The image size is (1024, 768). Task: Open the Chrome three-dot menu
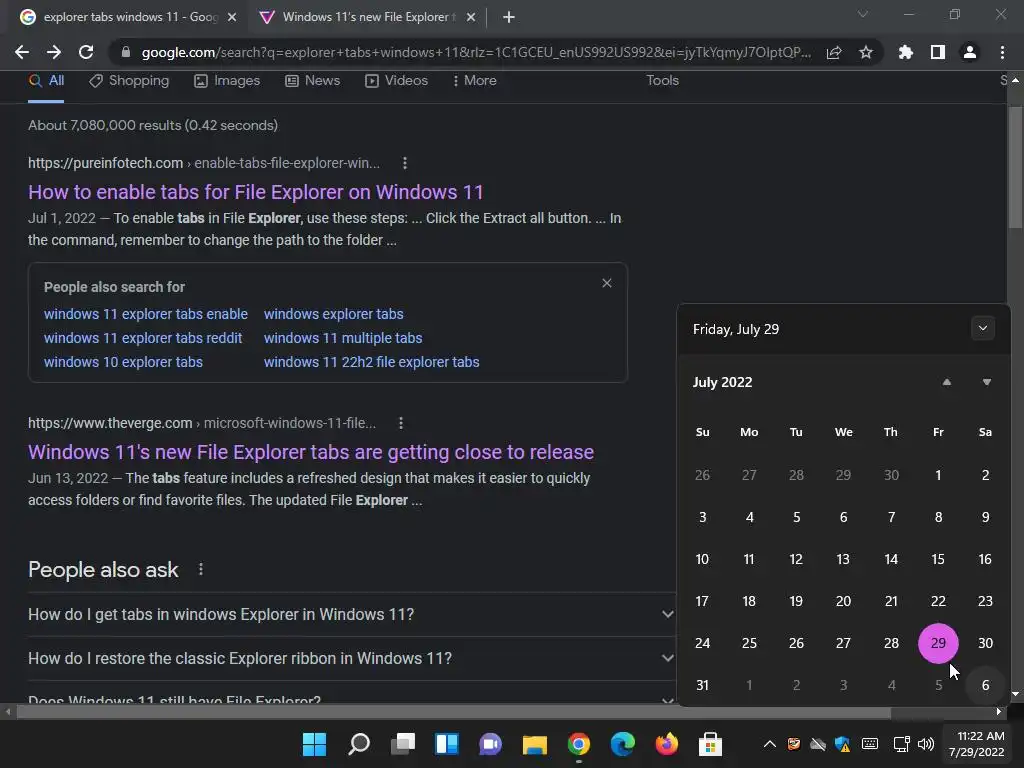[x=1002, y=52]
